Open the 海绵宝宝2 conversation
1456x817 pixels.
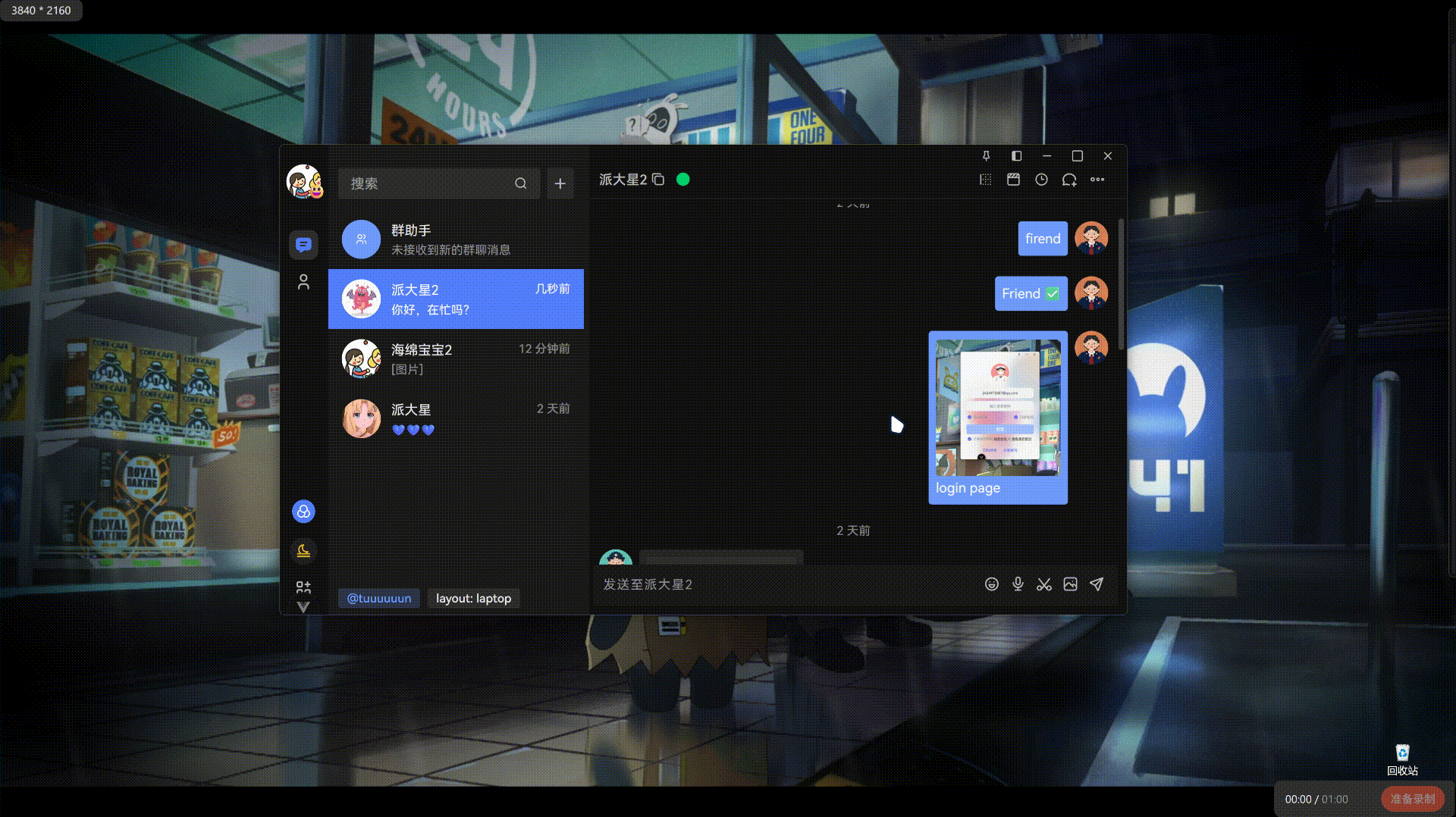456,358
